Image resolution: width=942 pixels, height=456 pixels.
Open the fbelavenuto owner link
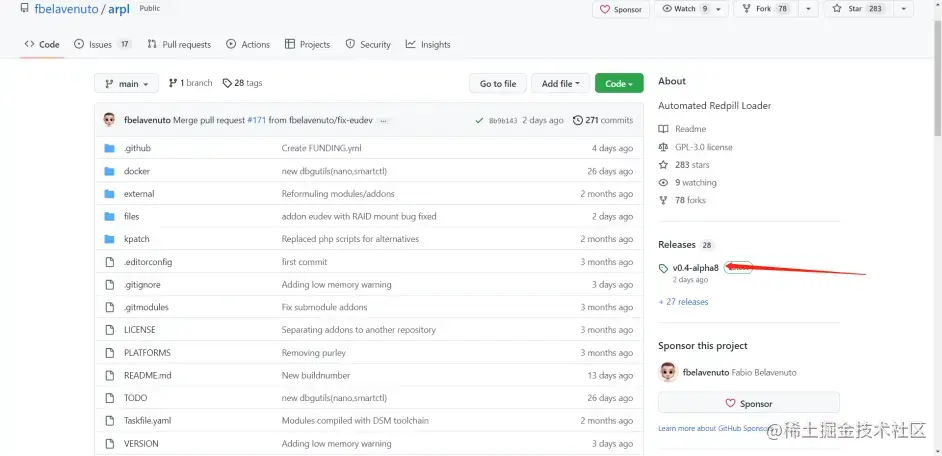[x=66, y=9]
